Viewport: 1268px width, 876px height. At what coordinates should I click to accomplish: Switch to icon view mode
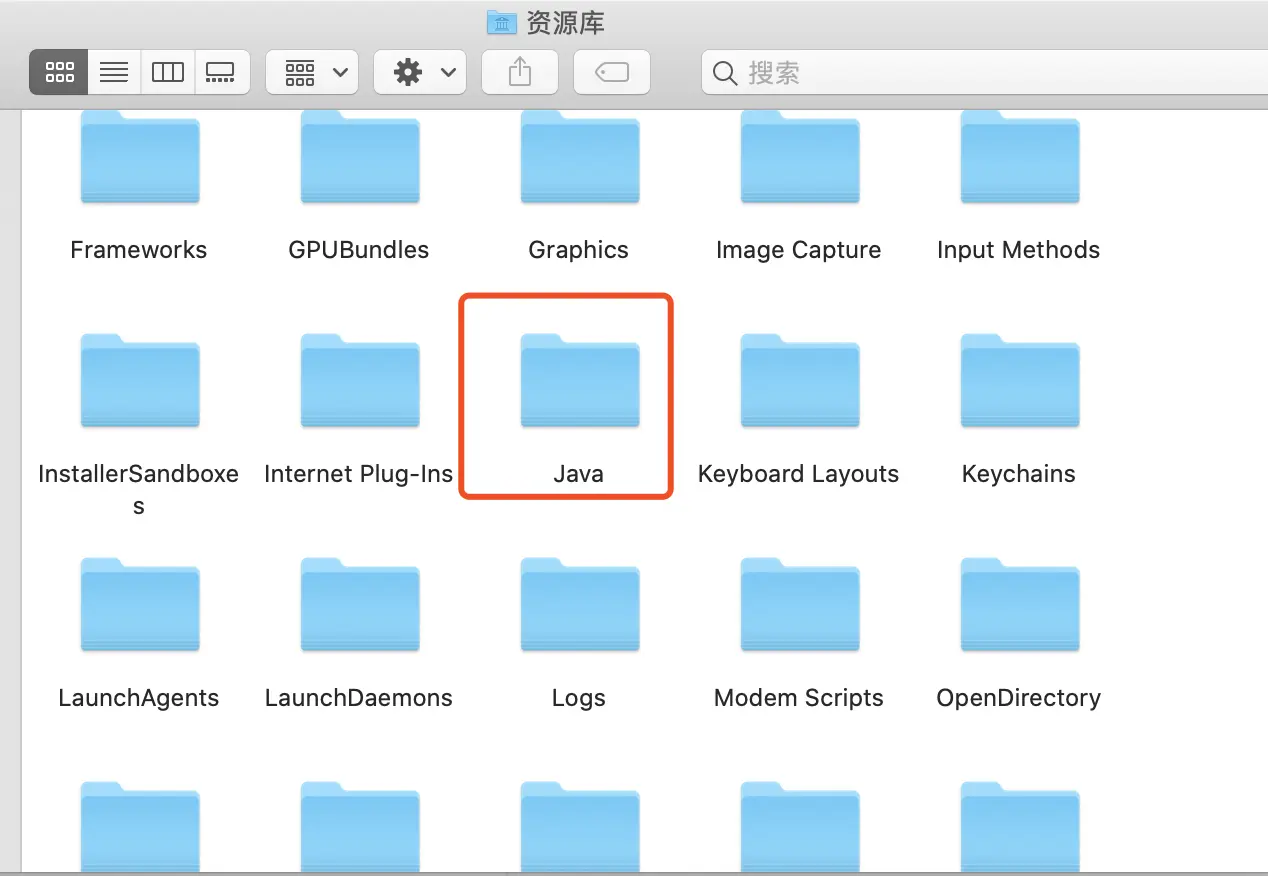pos(59,72)
